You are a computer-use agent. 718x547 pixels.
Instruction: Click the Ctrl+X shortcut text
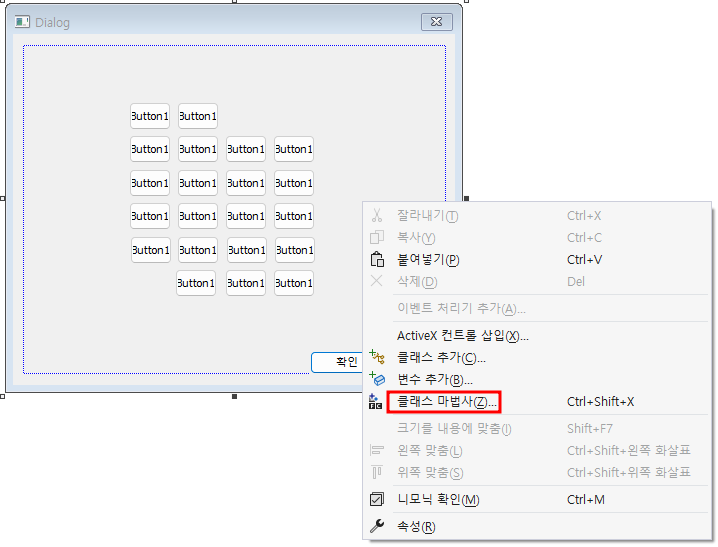[584, 216]
